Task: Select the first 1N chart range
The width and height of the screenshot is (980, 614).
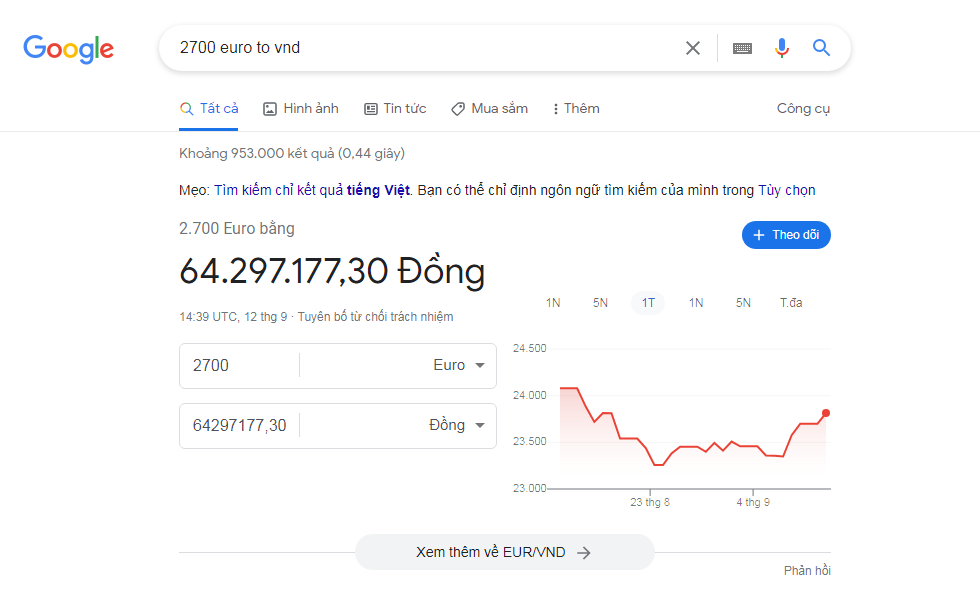Action: pos(553,303)
